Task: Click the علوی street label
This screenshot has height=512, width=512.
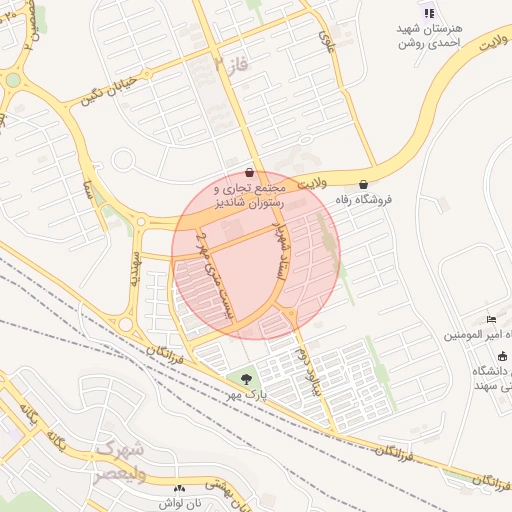Action: click(326, 41)
